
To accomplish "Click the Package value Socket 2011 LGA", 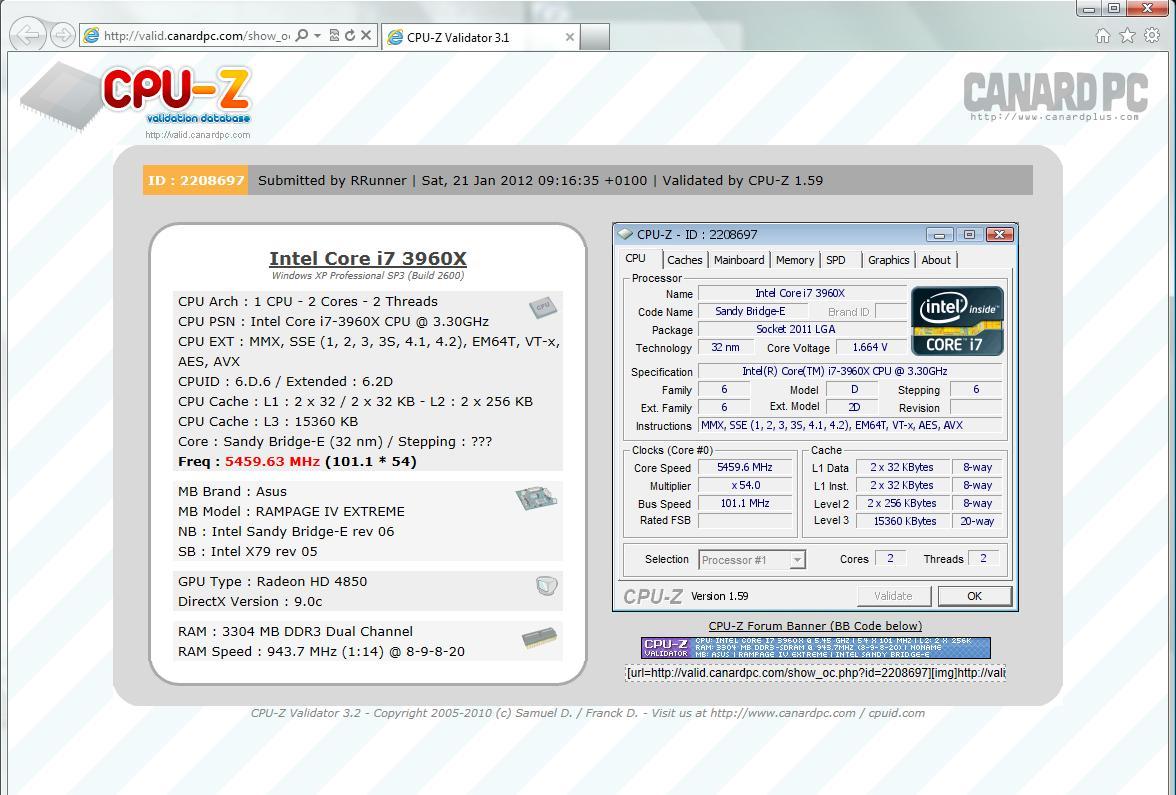I will coord(802,329).
